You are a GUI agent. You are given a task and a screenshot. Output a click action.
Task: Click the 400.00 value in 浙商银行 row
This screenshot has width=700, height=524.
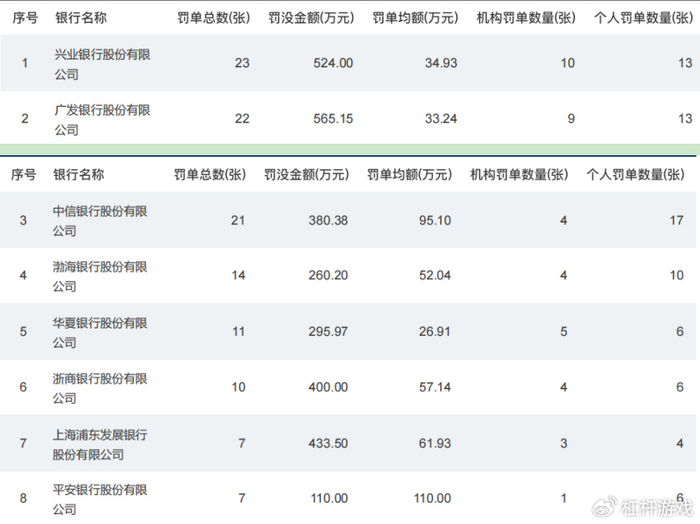point(328,387)
